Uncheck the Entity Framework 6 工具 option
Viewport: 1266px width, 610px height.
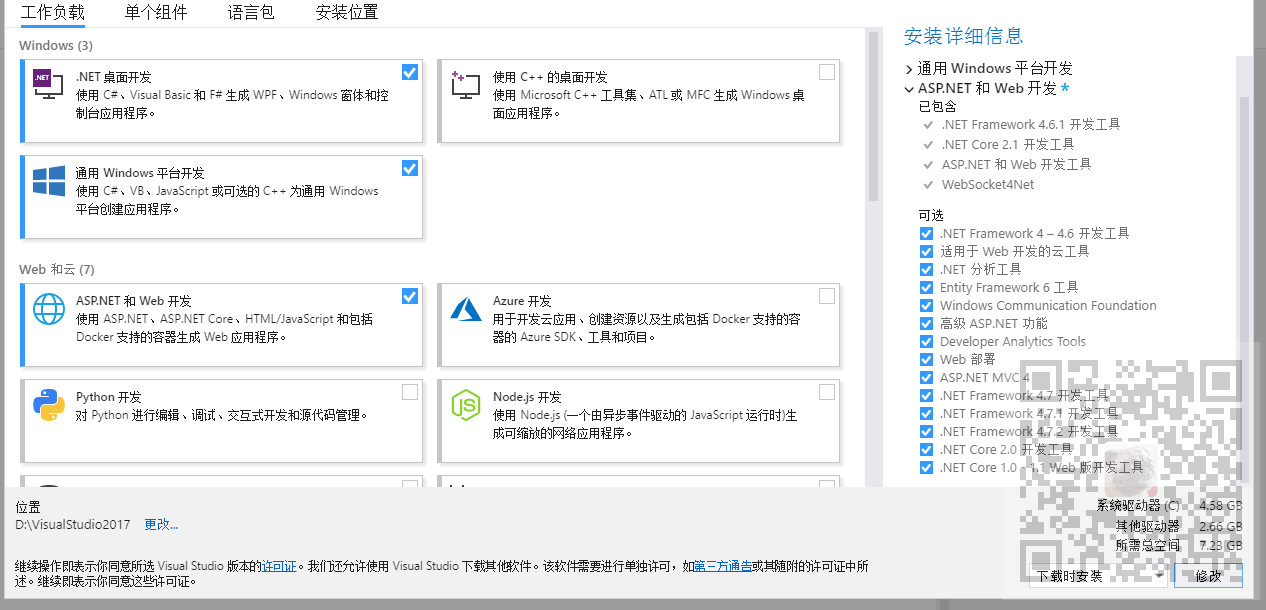tap(926, 287)
